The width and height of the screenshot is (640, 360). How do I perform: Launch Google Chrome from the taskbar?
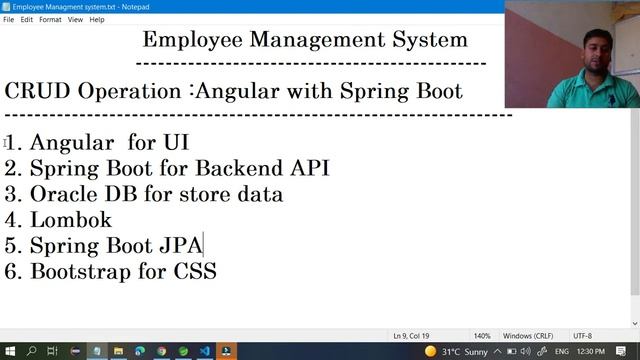coord(162,351)
